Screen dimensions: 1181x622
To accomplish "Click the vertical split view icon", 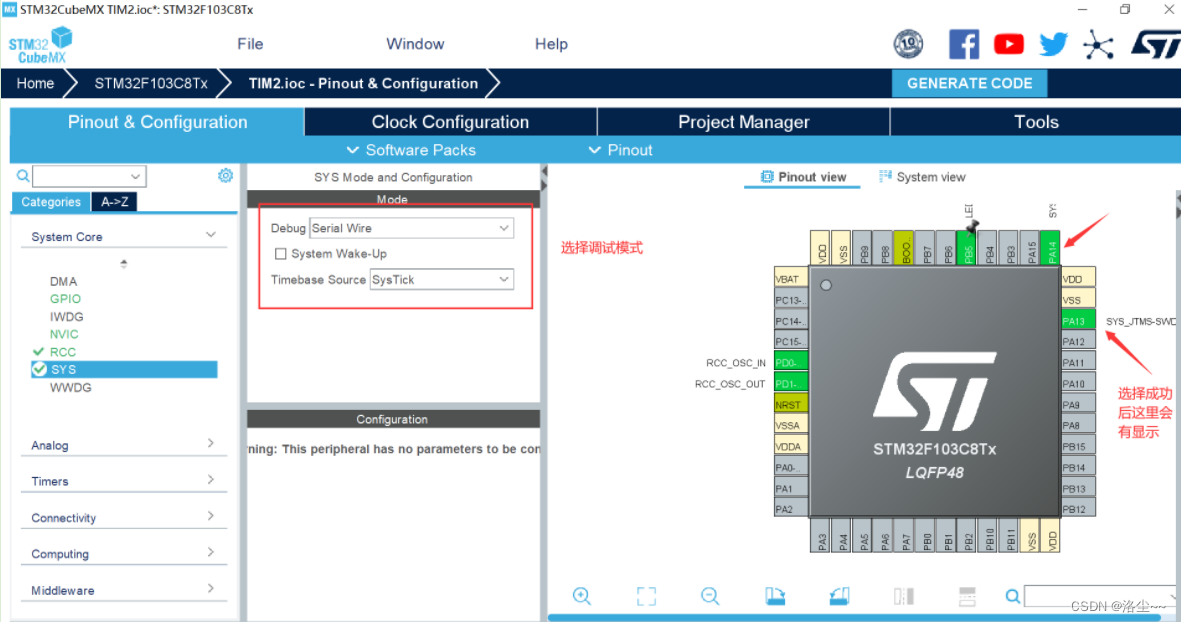I will (904, 596).
